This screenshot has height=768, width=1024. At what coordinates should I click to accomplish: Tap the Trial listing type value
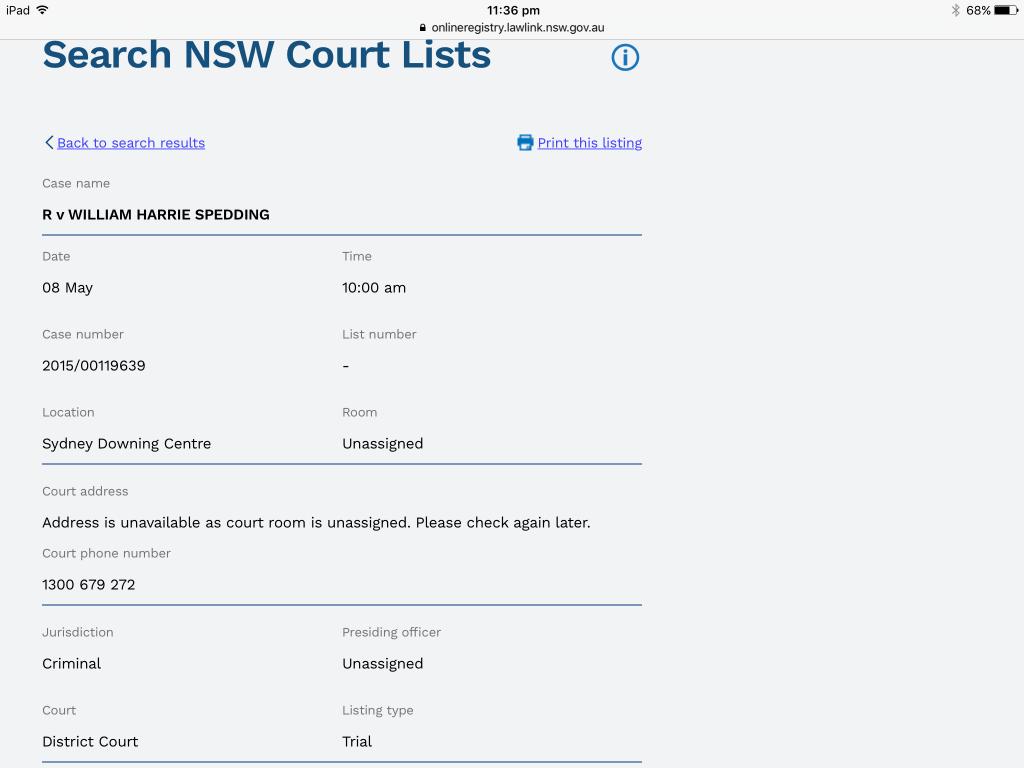(x=357, y=742)
